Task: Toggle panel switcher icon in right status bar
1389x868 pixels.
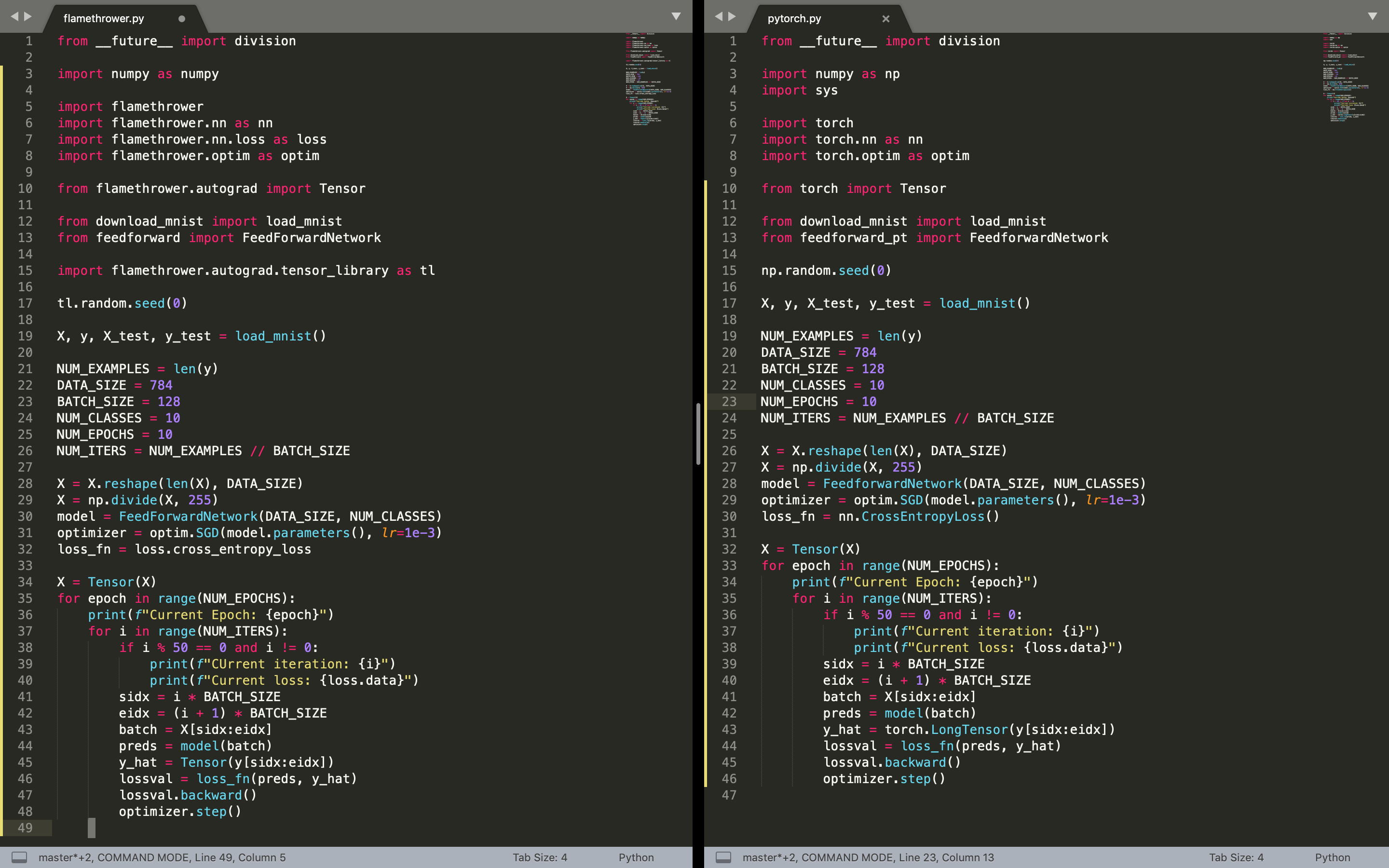Action: [723, 857]
